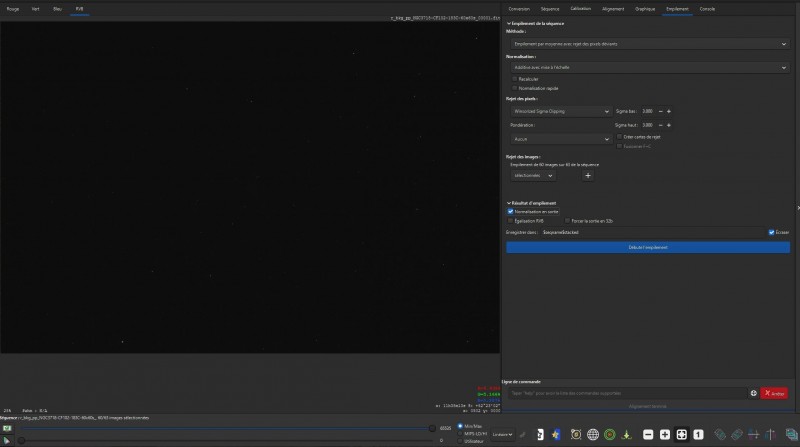Adjust the upper histogram cut slider
The width and height of the screenshot is (800, 447).
(x=432, y=428)
